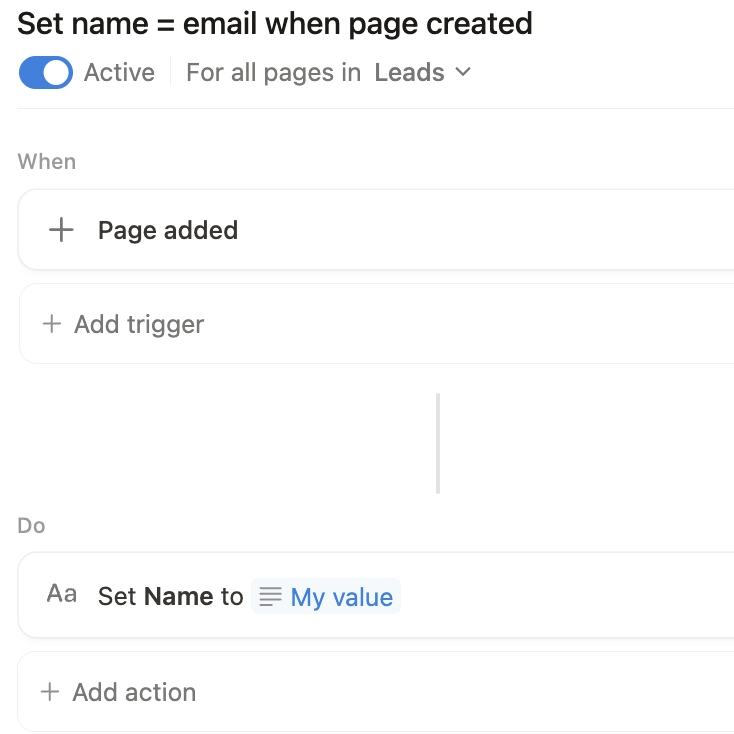Select the My value chip

pos(341,597)
